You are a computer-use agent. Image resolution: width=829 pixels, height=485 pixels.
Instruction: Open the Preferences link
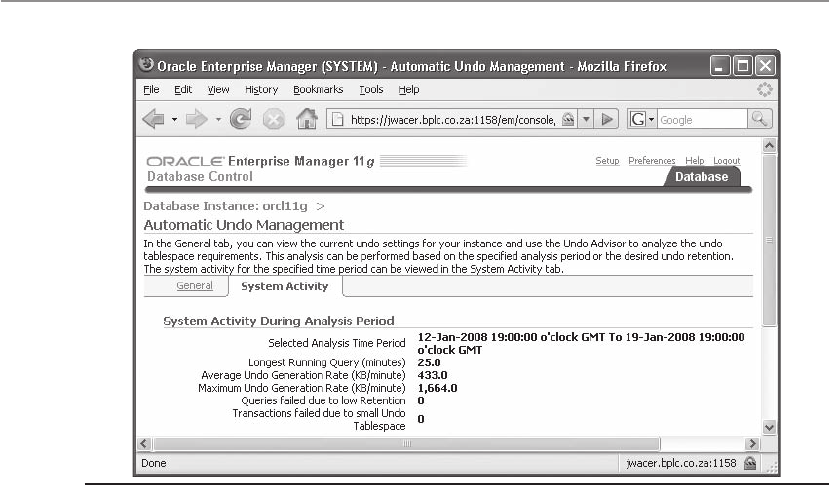point(651,161)
